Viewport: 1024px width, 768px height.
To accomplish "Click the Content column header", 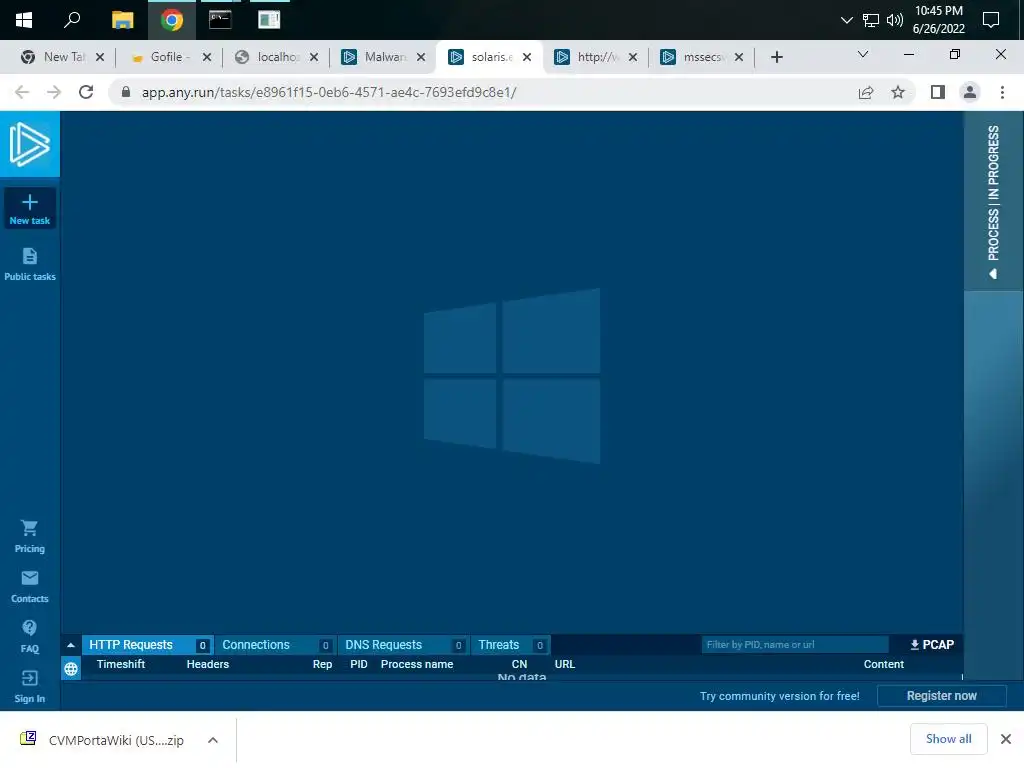I will 884,664.
